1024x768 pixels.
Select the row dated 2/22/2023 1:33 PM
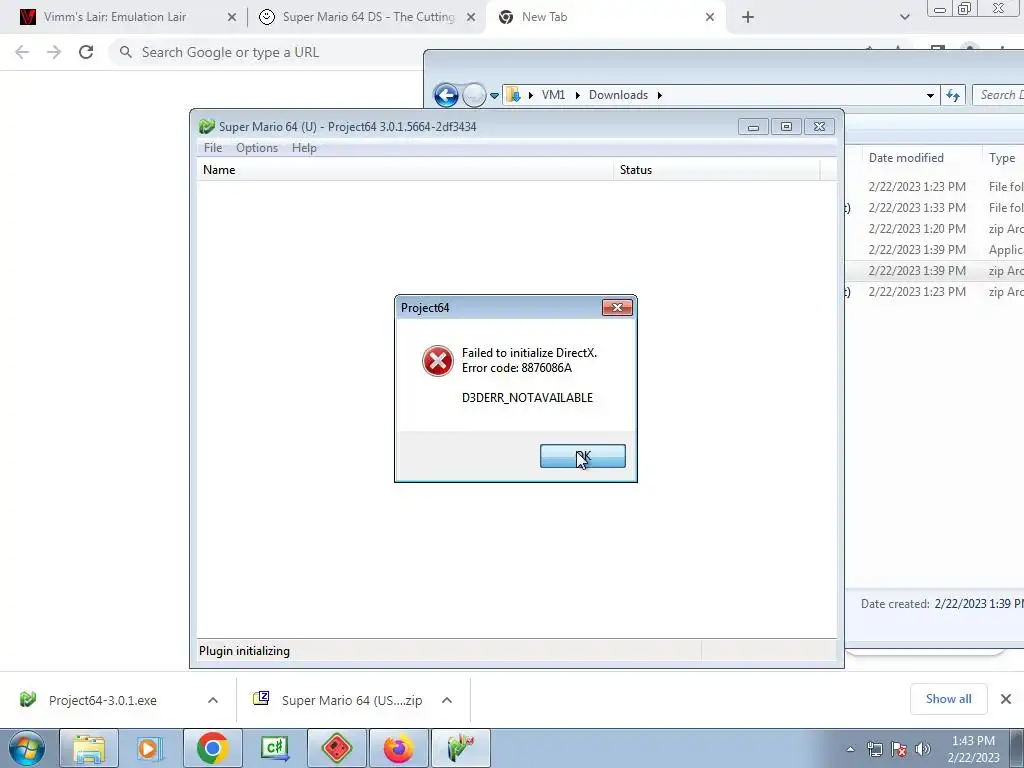click(934, 208)
